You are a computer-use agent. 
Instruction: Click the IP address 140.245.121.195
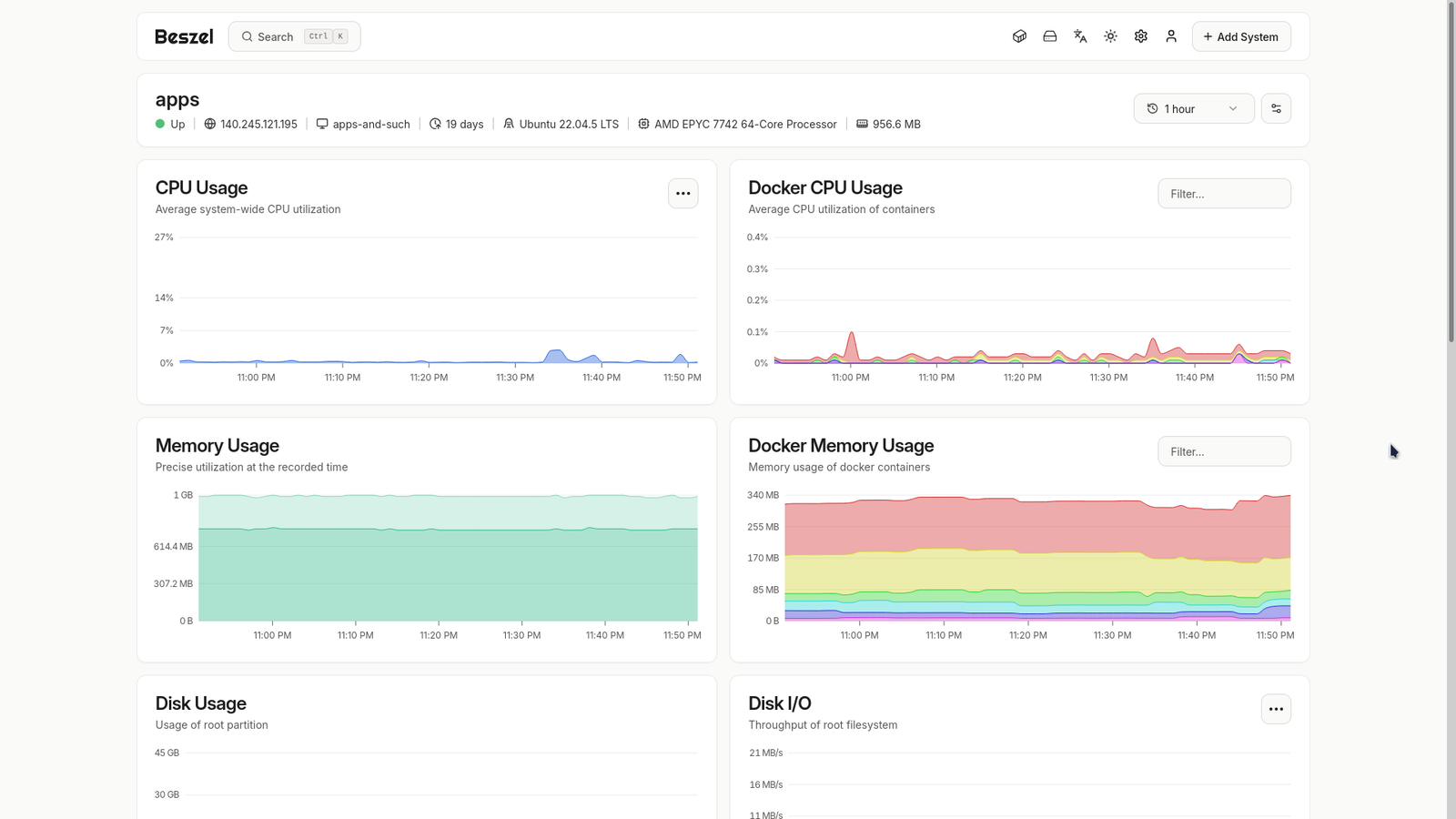258,124
